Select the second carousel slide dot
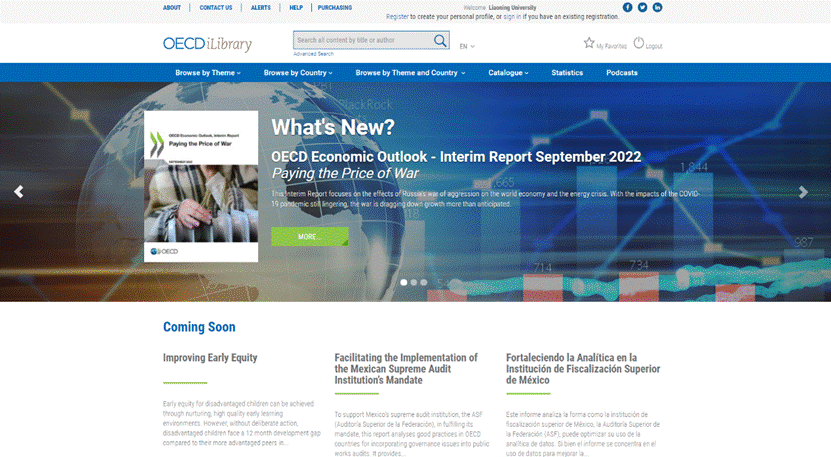831x457 pixels. tap(414, 283)
